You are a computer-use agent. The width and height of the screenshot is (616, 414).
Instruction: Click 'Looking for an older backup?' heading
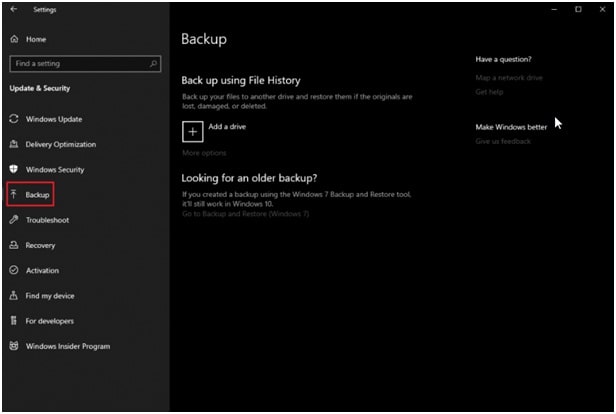[x=249, y=178]
